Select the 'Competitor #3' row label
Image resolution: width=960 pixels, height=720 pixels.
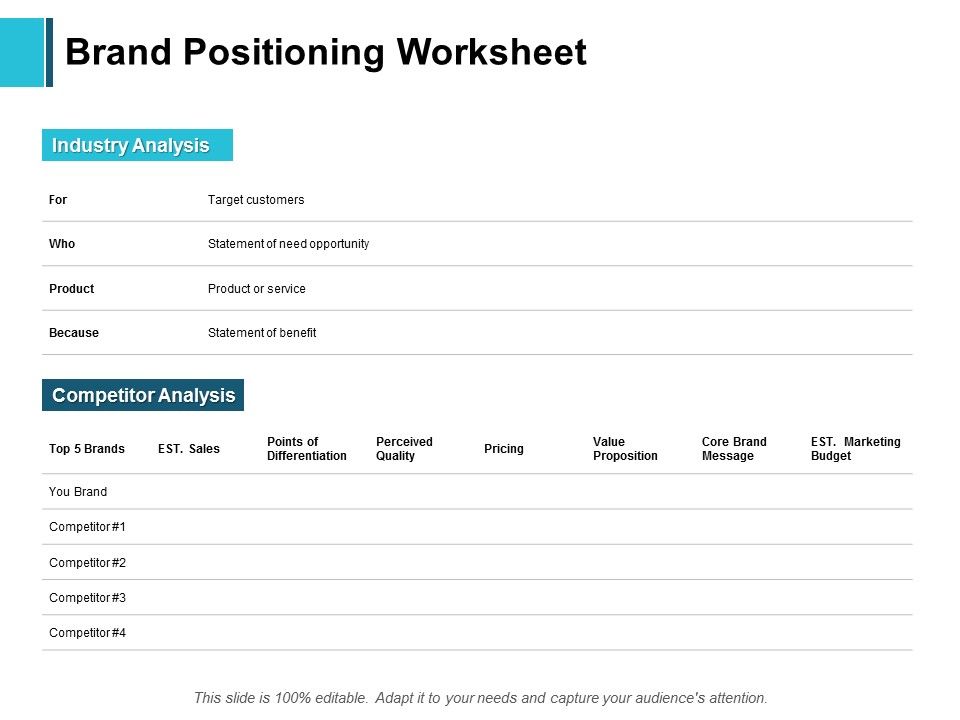coord(87,598)
